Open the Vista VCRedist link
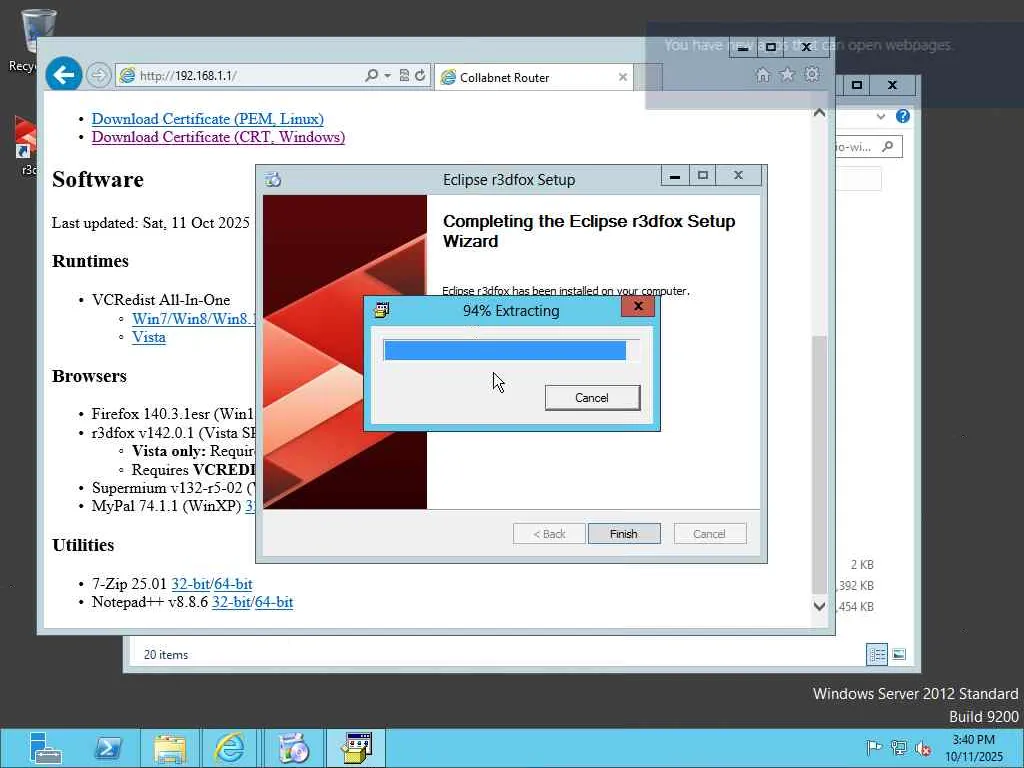 click(149, 337)
